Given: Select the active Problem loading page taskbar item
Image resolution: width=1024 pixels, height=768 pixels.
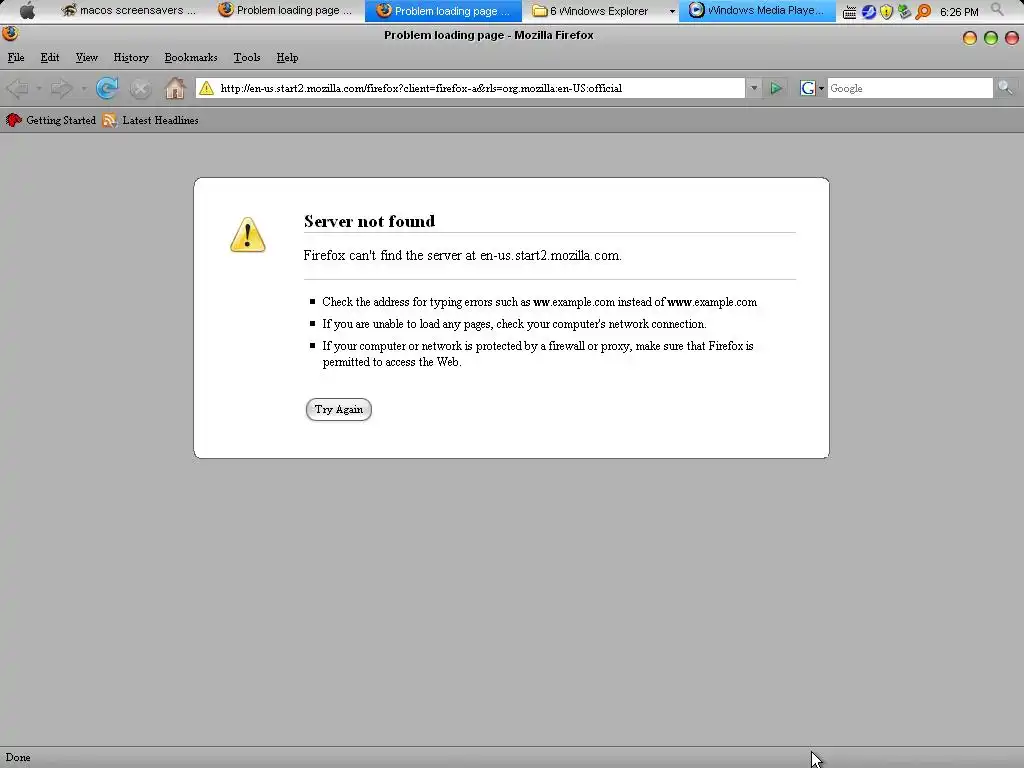Looking at the screenshot, I should tap(443, 10).
